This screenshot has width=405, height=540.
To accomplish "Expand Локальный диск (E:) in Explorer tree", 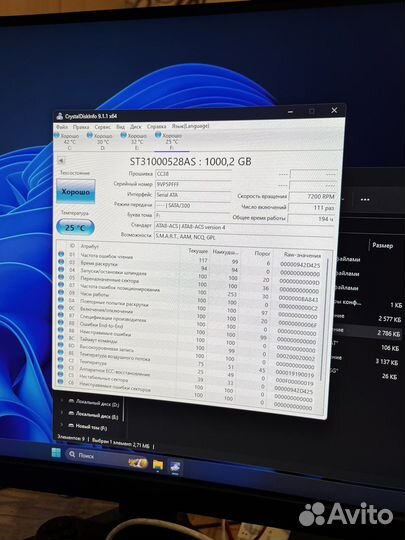I will [62, 413].
